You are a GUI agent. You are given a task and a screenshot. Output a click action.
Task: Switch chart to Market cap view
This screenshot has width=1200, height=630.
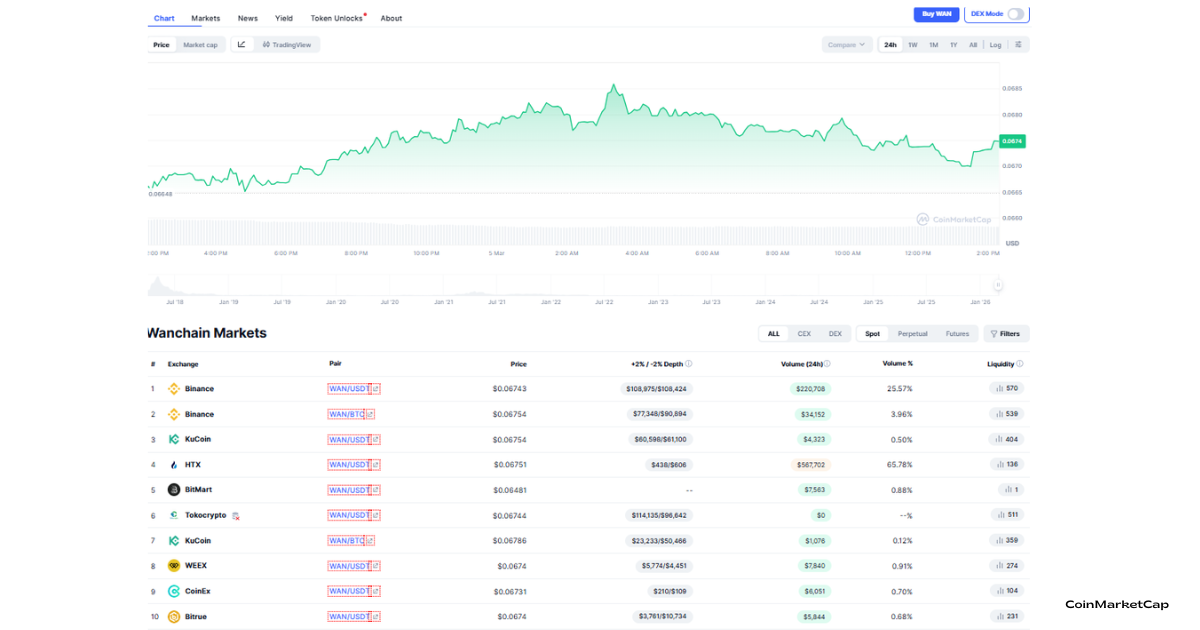(x=200, y=44)
